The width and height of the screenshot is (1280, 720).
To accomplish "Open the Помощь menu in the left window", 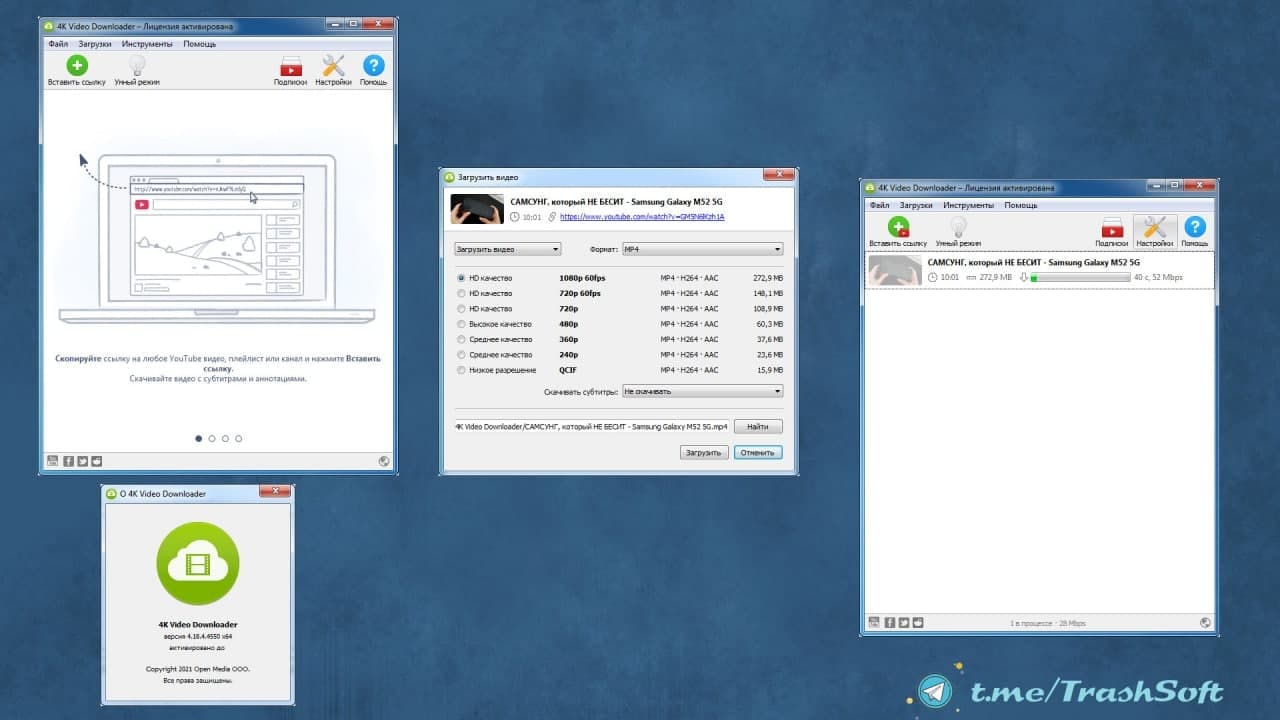I will coord(199,44).
